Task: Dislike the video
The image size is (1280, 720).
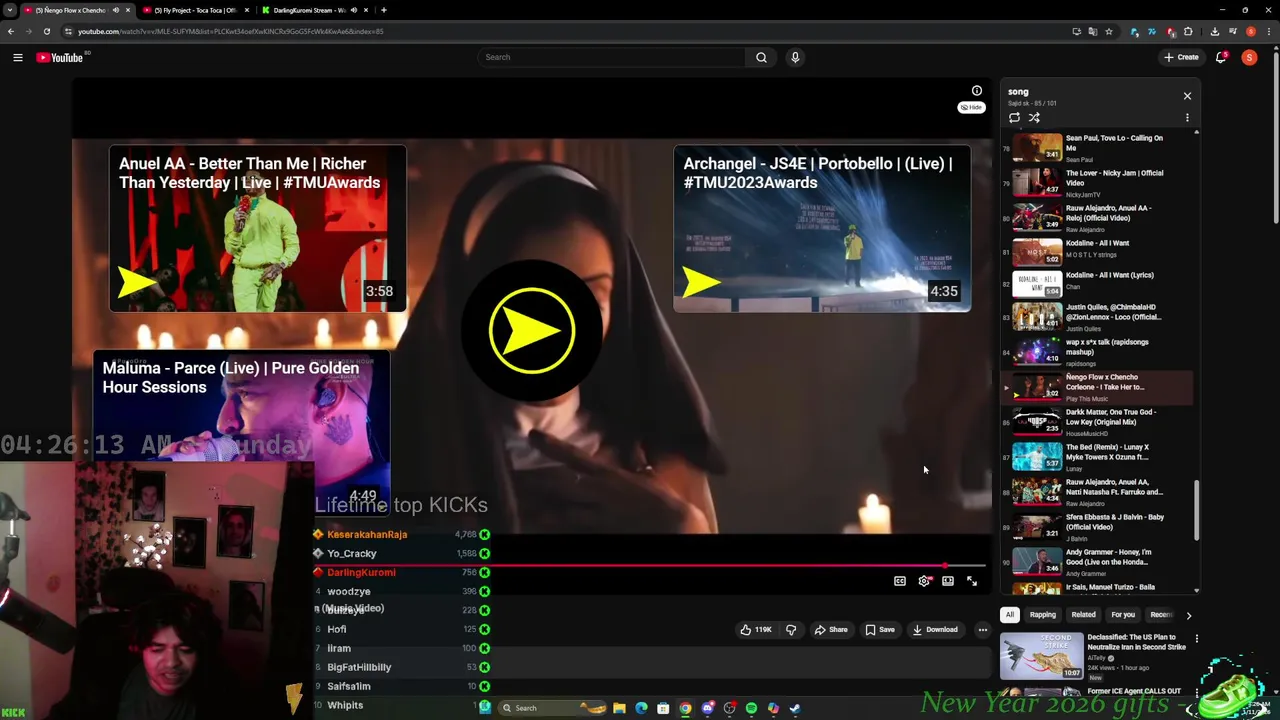Action: pyautogui.click(x=791, y=630)
